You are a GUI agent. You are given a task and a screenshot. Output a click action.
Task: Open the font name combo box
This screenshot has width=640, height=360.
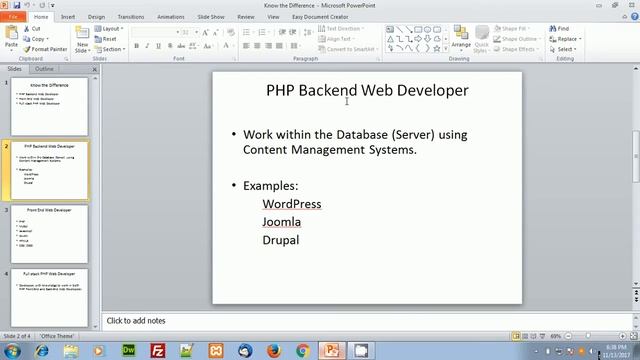tap(156, 32)
